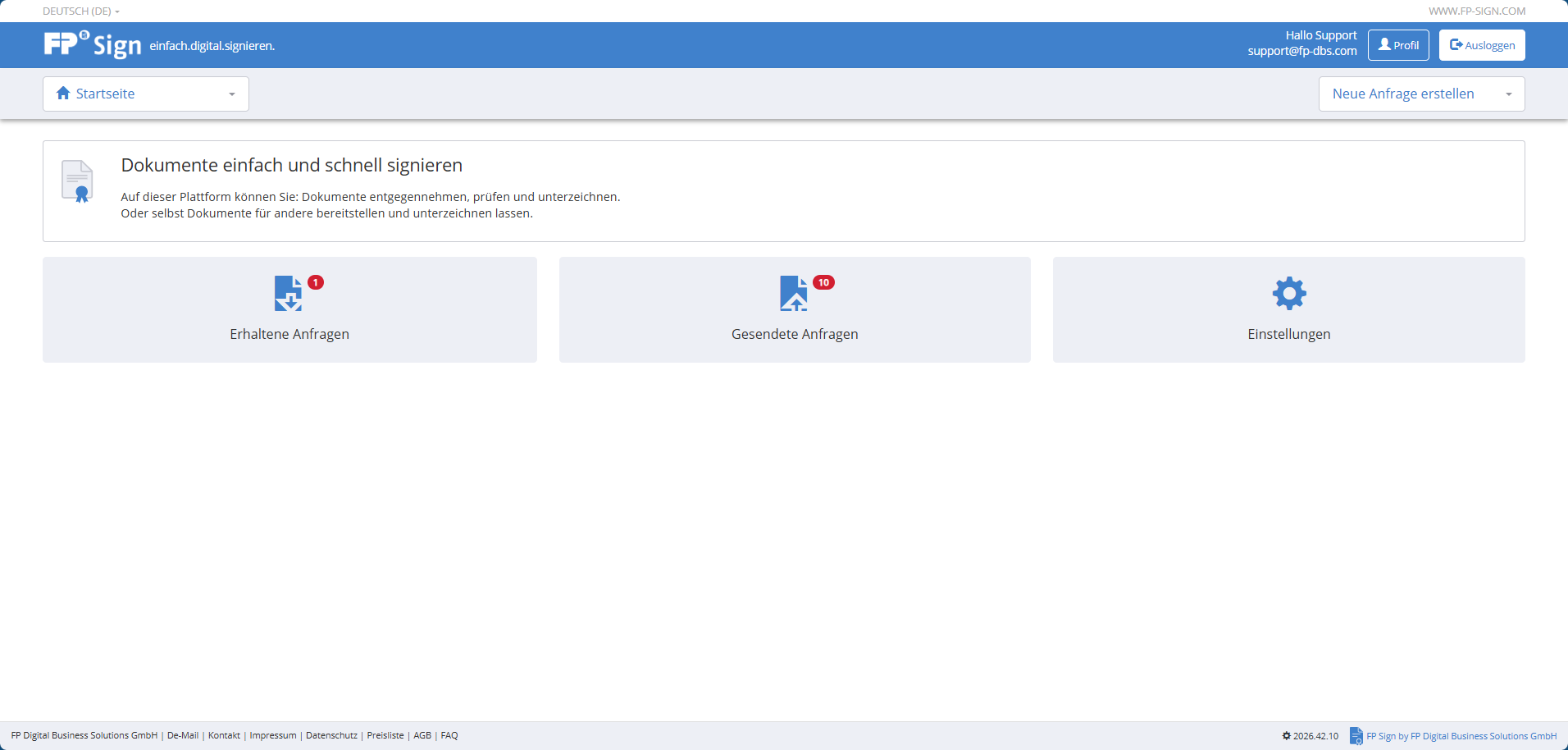Screen dimensions: 1568x750
Task: Click the certificate document icon in info box
Action: click(77, 181)
